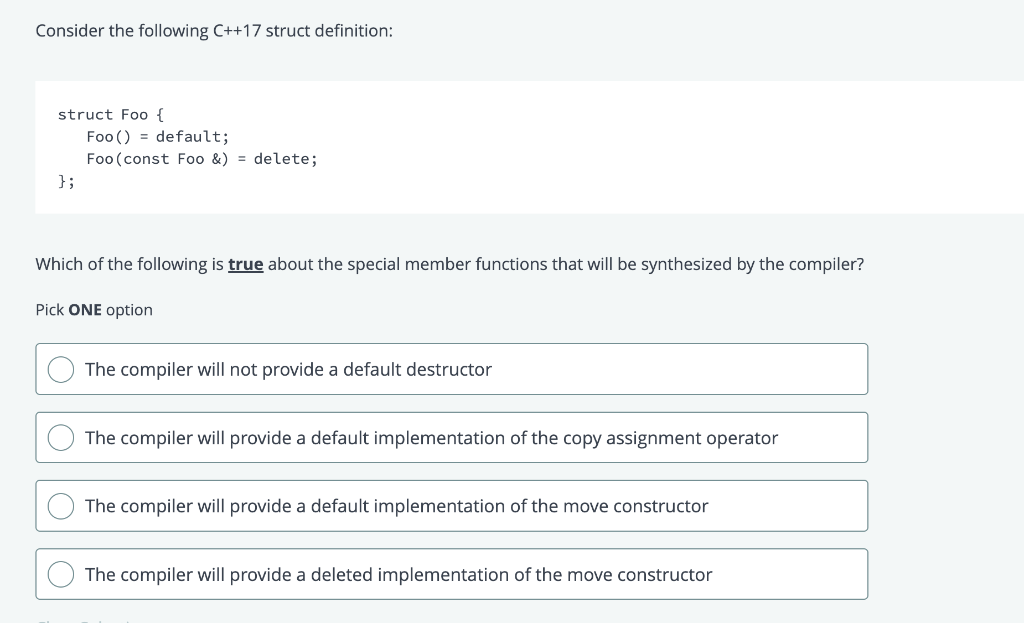The height and width of the screenshot is (623, 1024).
Task: Click the 'Foo(const Foo &)' copy constructor declaration
Action: [x=157, y=159]
